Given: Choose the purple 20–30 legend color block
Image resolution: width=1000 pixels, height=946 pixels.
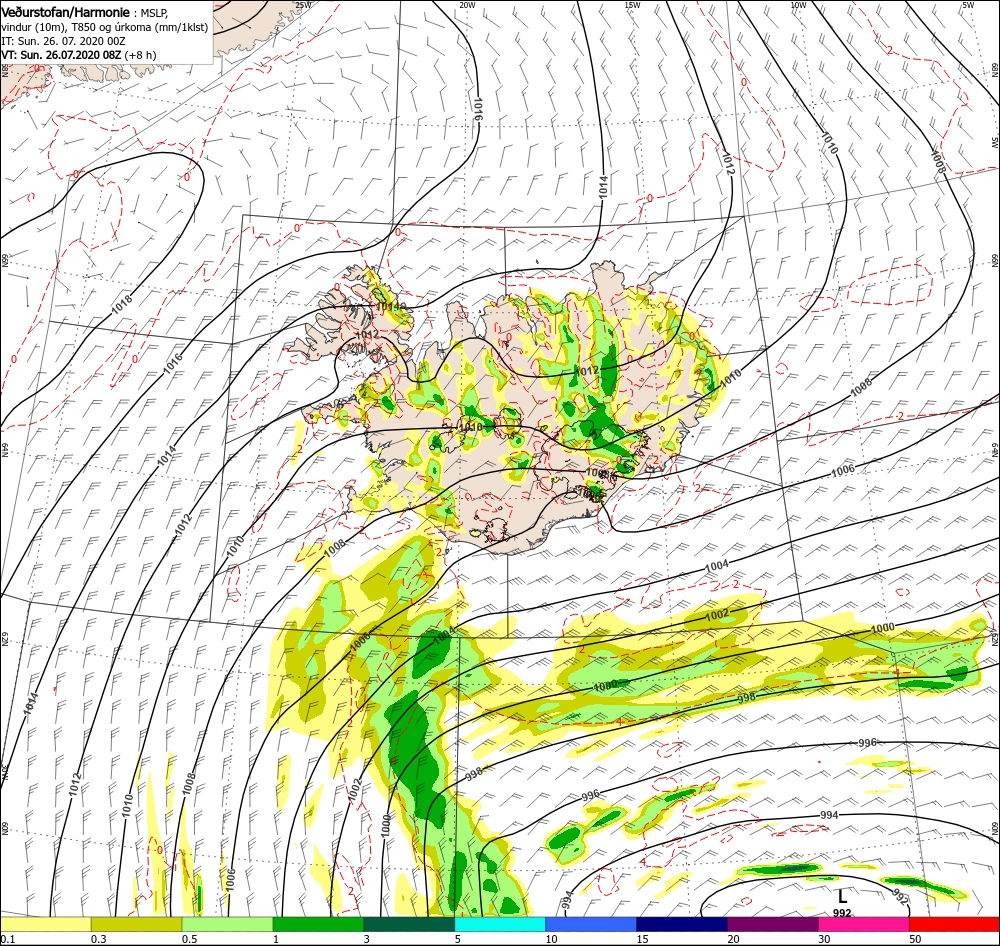Looking at the screenshot, I should (x=772, y=924).
